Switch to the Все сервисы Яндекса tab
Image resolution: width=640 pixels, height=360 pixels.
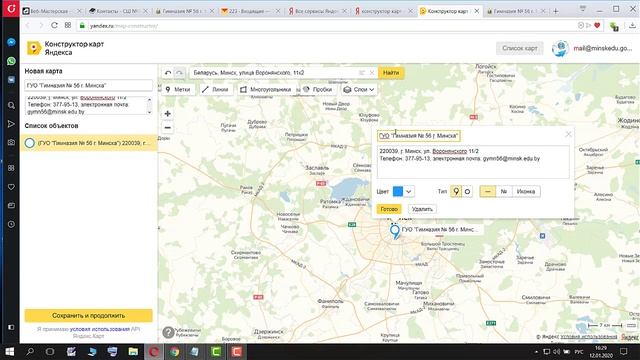[317, 11]
